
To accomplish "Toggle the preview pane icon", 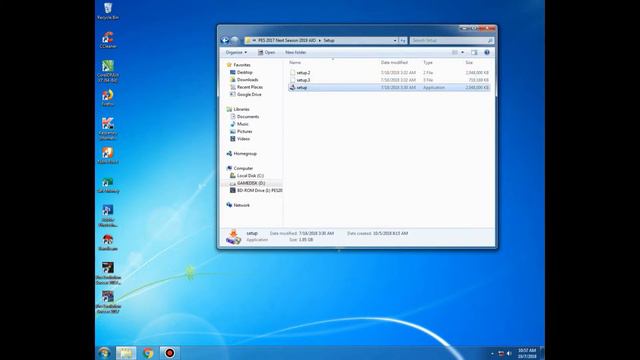I will click(474, 52).
